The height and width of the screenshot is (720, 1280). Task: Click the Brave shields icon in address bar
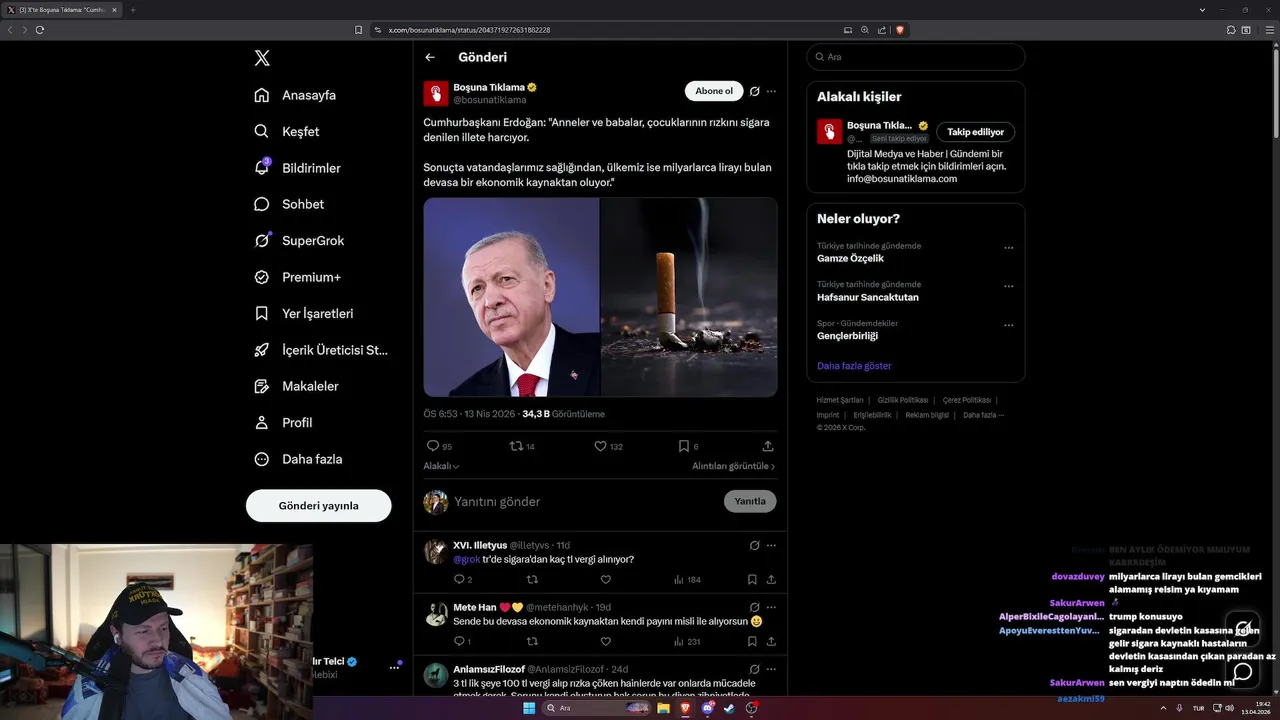coord(900,30)
